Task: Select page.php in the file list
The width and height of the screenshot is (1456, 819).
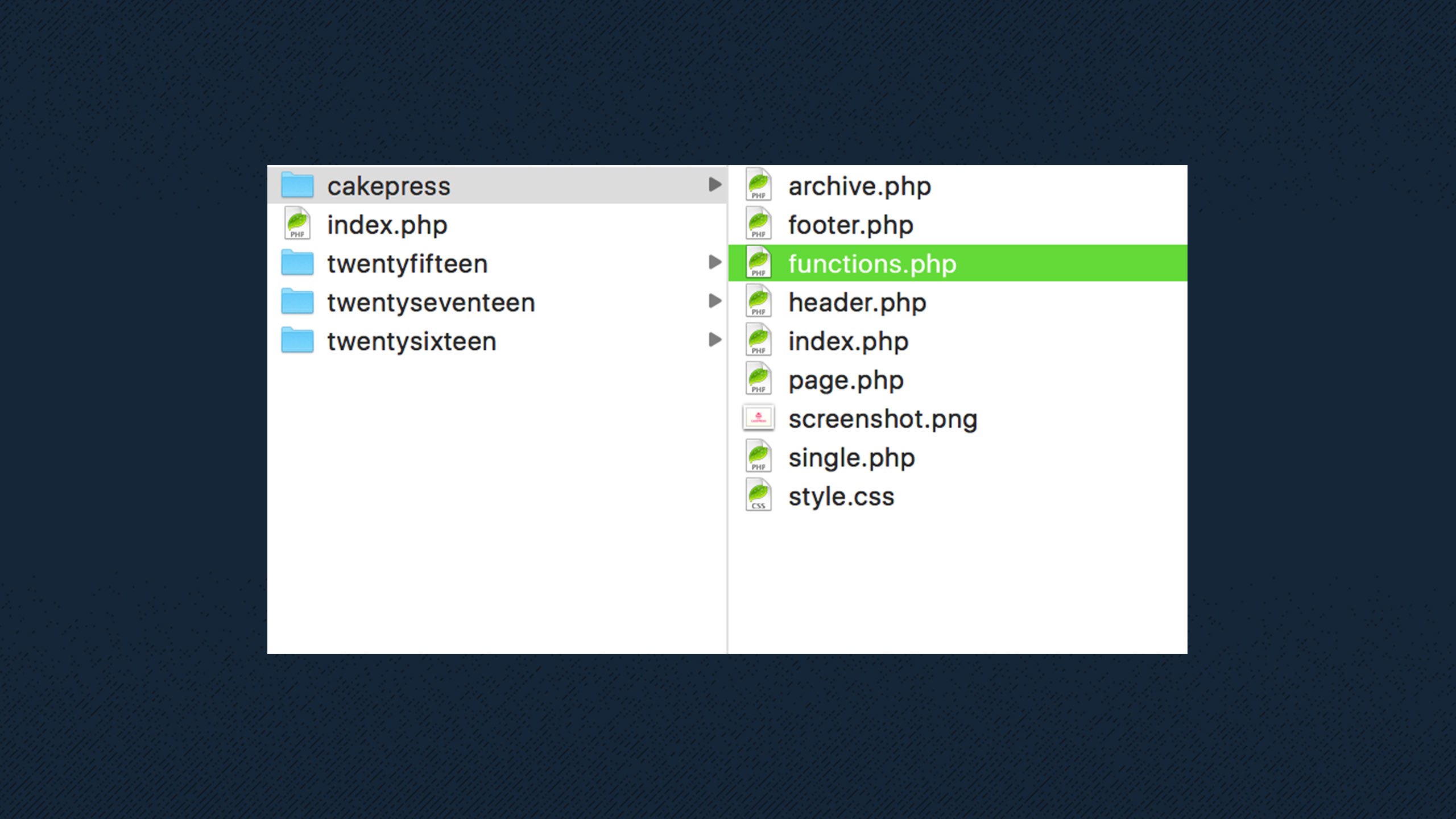Action: click(846, 380)
